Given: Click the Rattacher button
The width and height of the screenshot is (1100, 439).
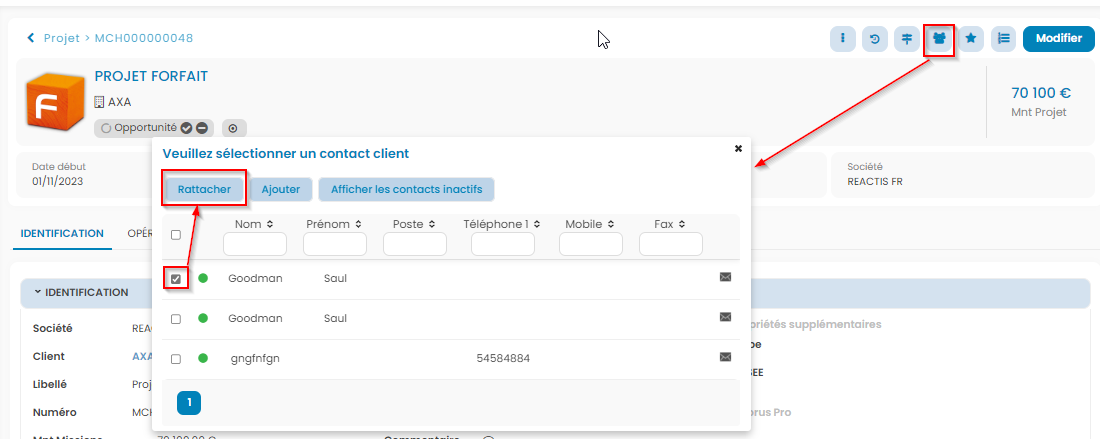Looking at the screenshot, I should 204,189.
